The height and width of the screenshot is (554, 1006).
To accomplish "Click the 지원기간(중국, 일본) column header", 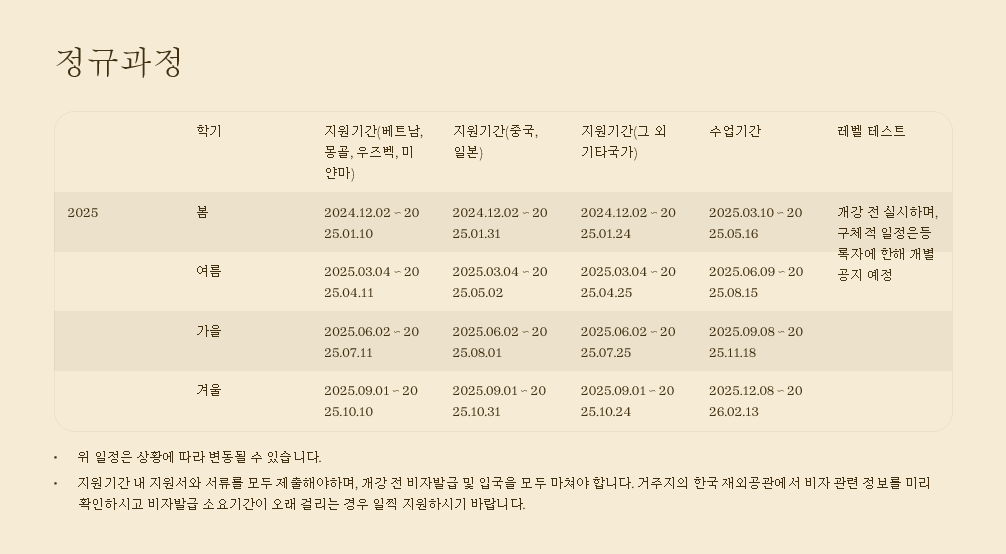I will 495,142.
